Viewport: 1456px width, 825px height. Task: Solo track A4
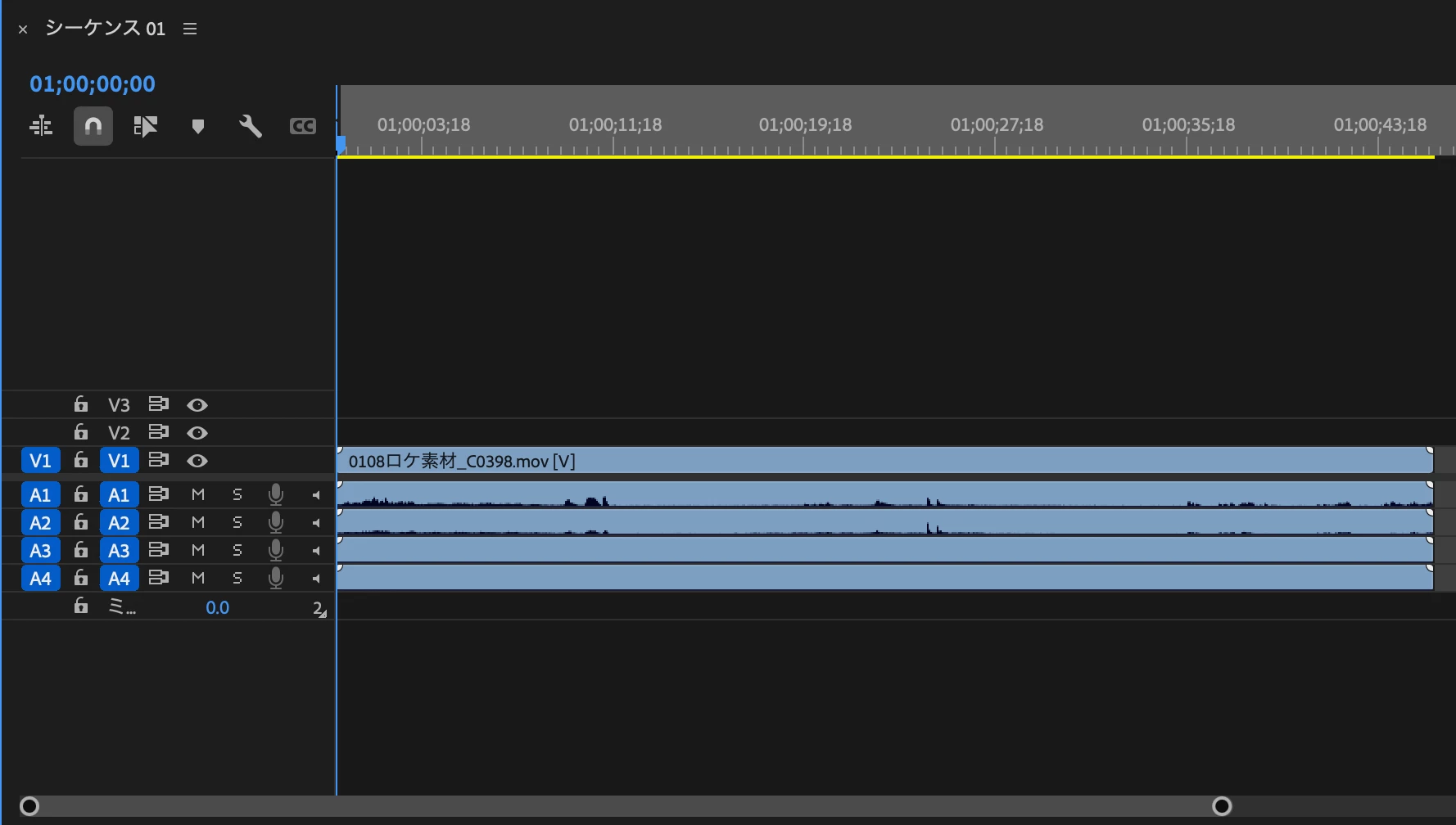[x=237, y=578]
